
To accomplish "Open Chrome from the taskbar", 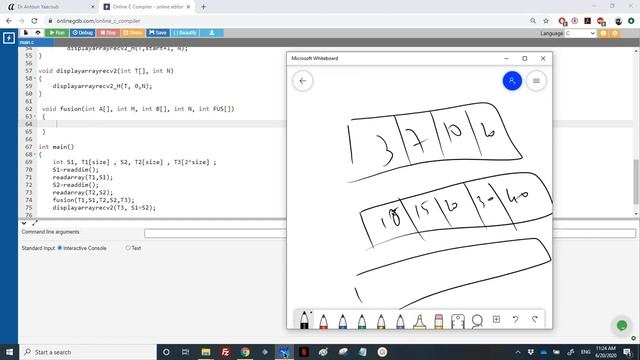I will tap(245, 352).
